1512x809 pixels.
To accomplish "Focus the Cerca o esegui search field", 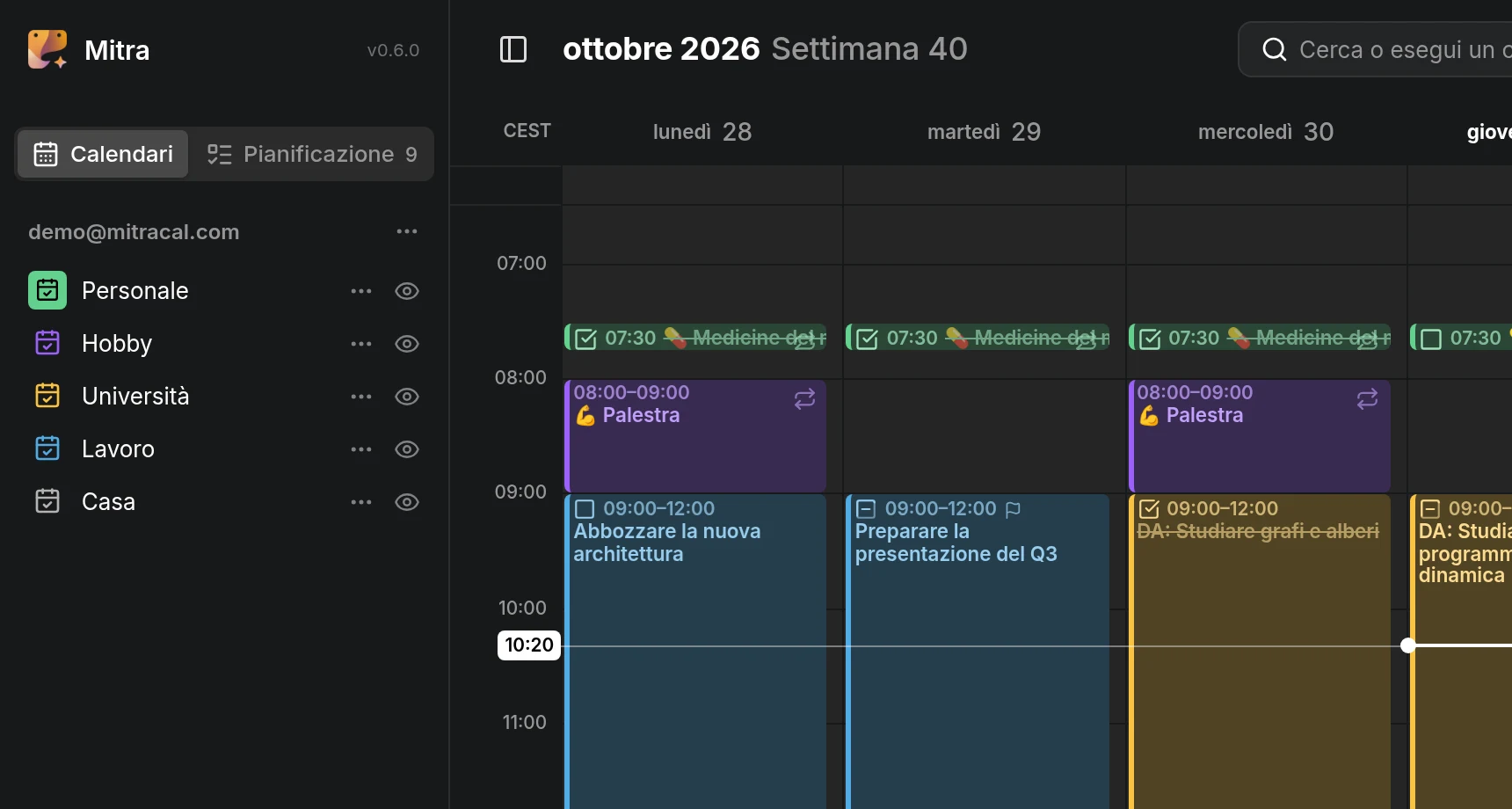I will 1376,49.
